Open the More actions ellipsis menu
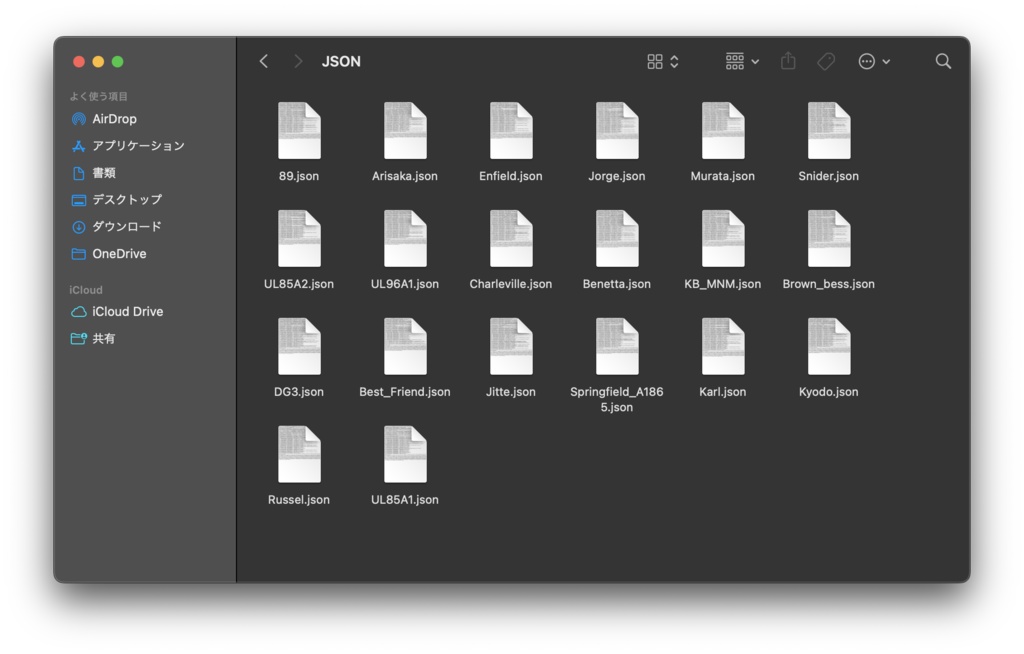This screenshot has height=654, width=1024. coord(874,61)
